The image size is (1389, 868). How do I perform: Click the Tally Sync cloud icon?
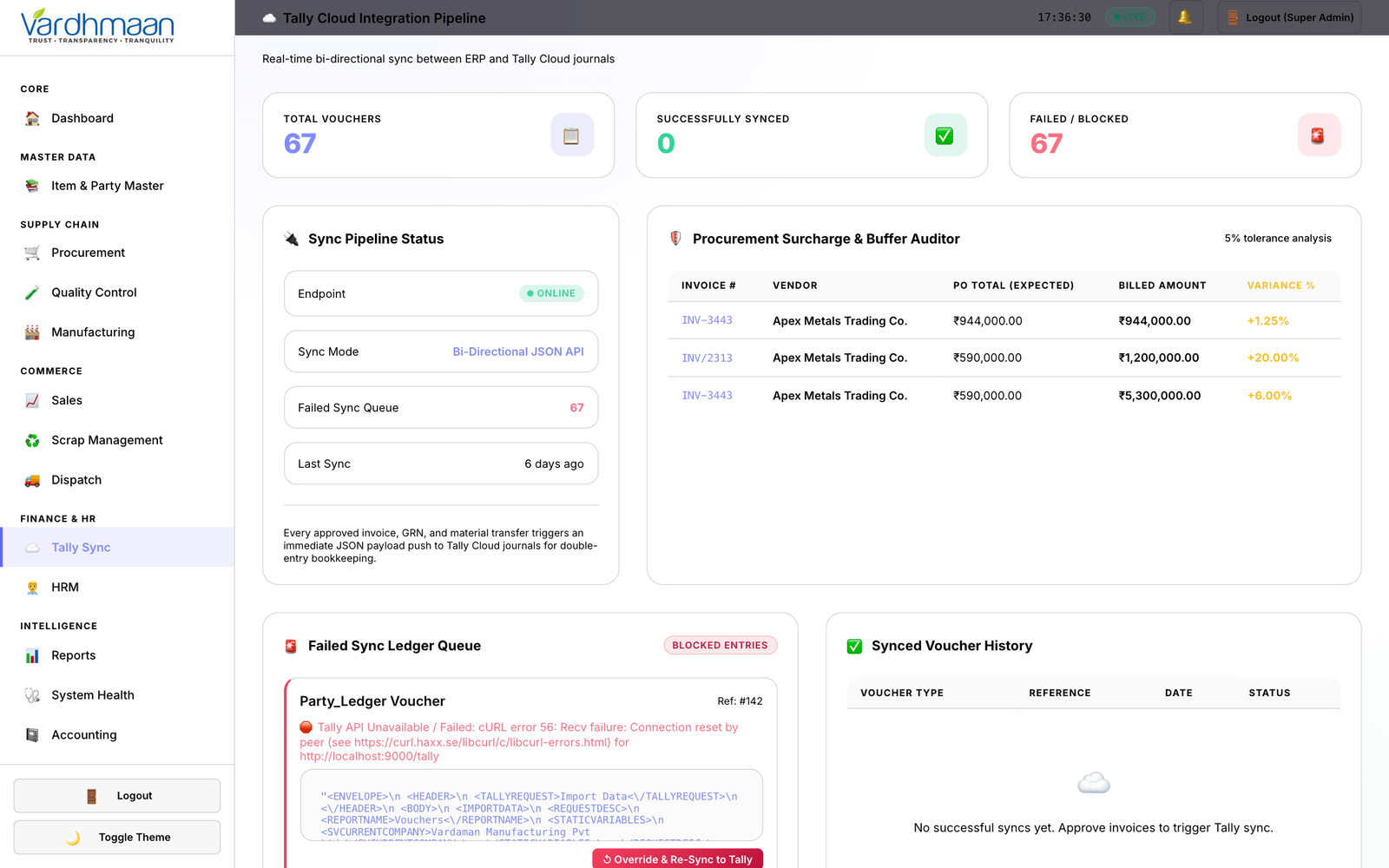[32, 548]
